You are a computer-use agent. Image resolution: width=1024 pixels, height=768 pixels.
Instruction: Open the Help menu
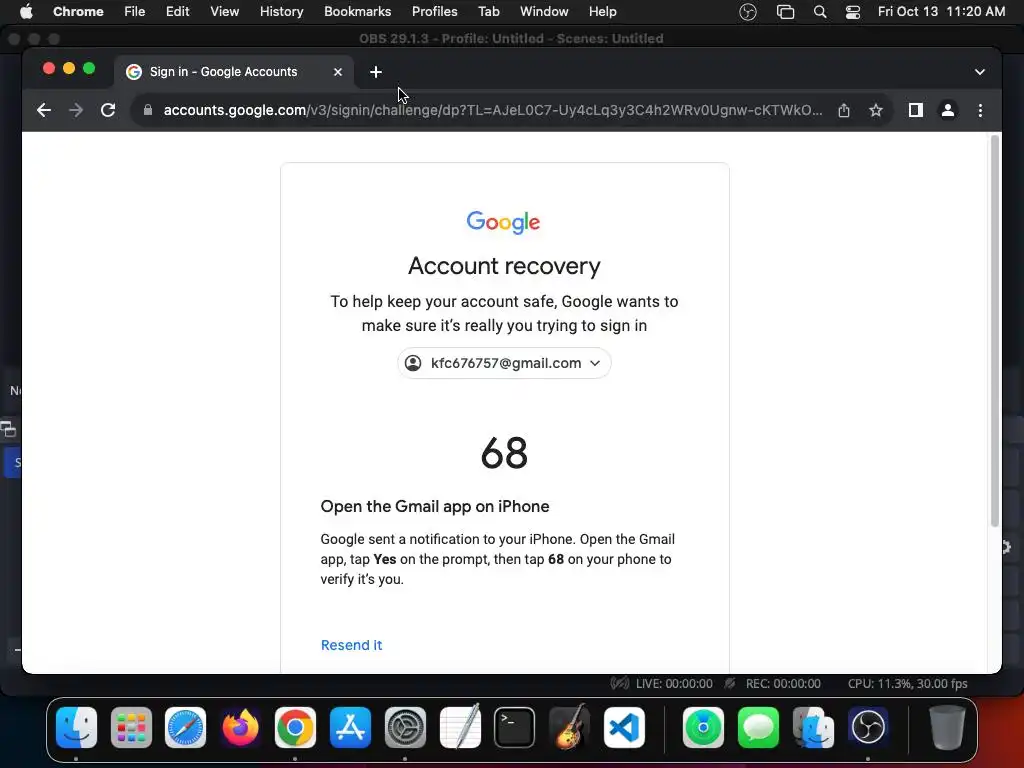point(602,12)
